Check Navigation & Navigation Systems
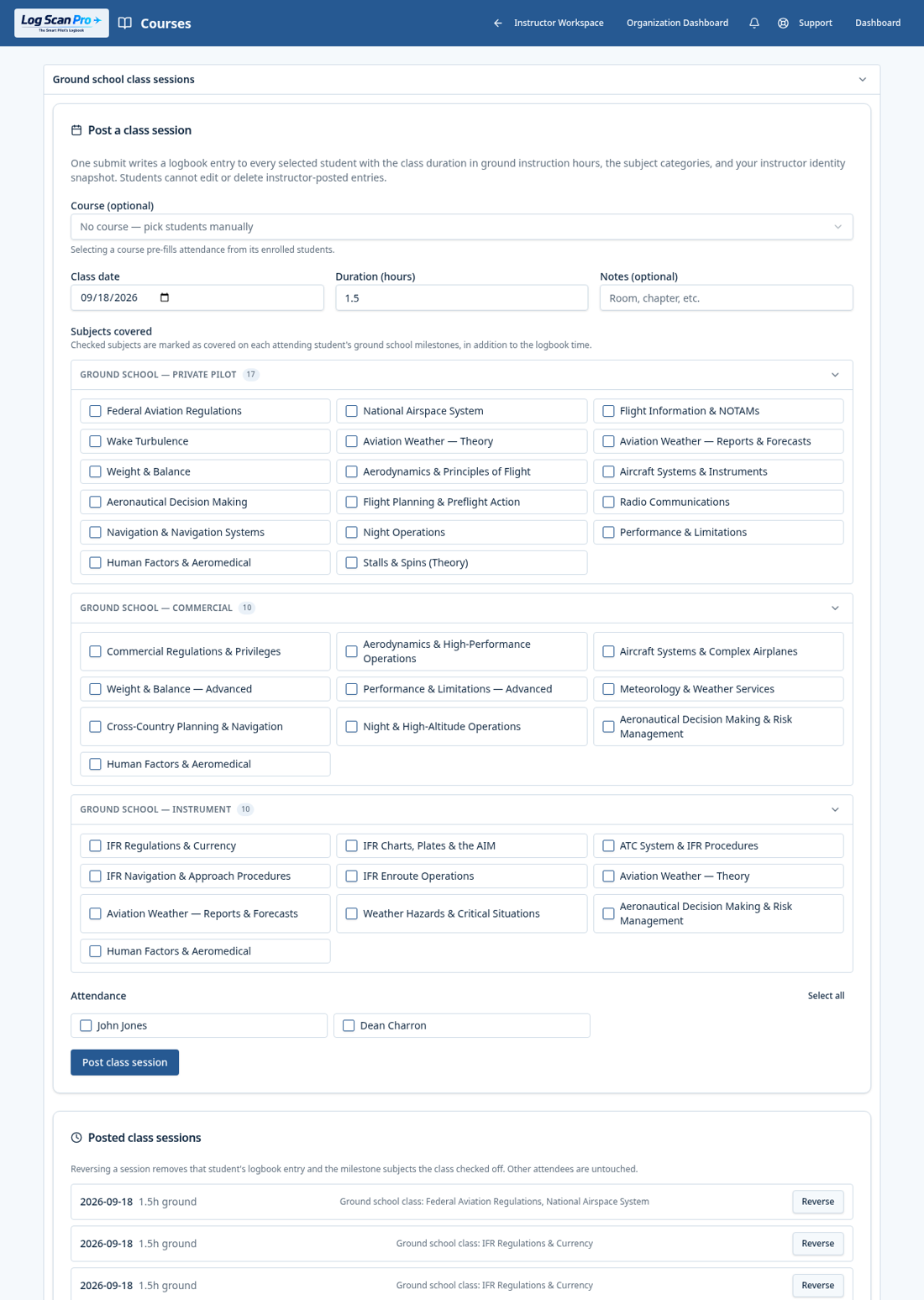Screen dimensions: 924x1300 coord(95,532)
